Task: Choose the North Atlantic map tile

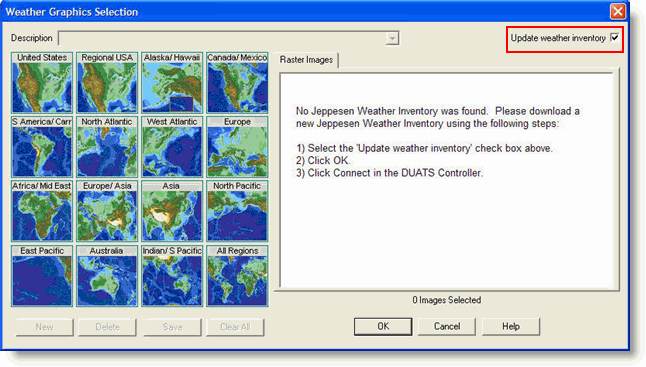Action: 107,147
